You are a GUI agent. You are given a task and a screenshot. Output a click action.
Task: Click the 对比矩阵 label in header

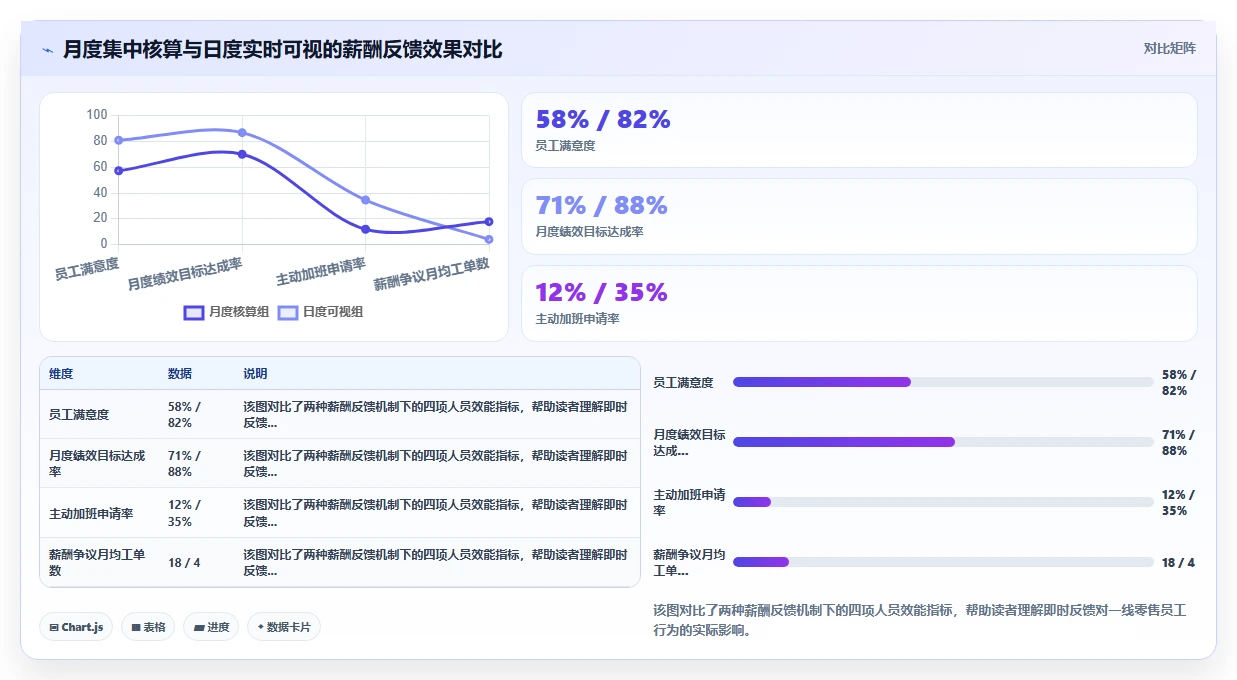tap(1169, 48)
